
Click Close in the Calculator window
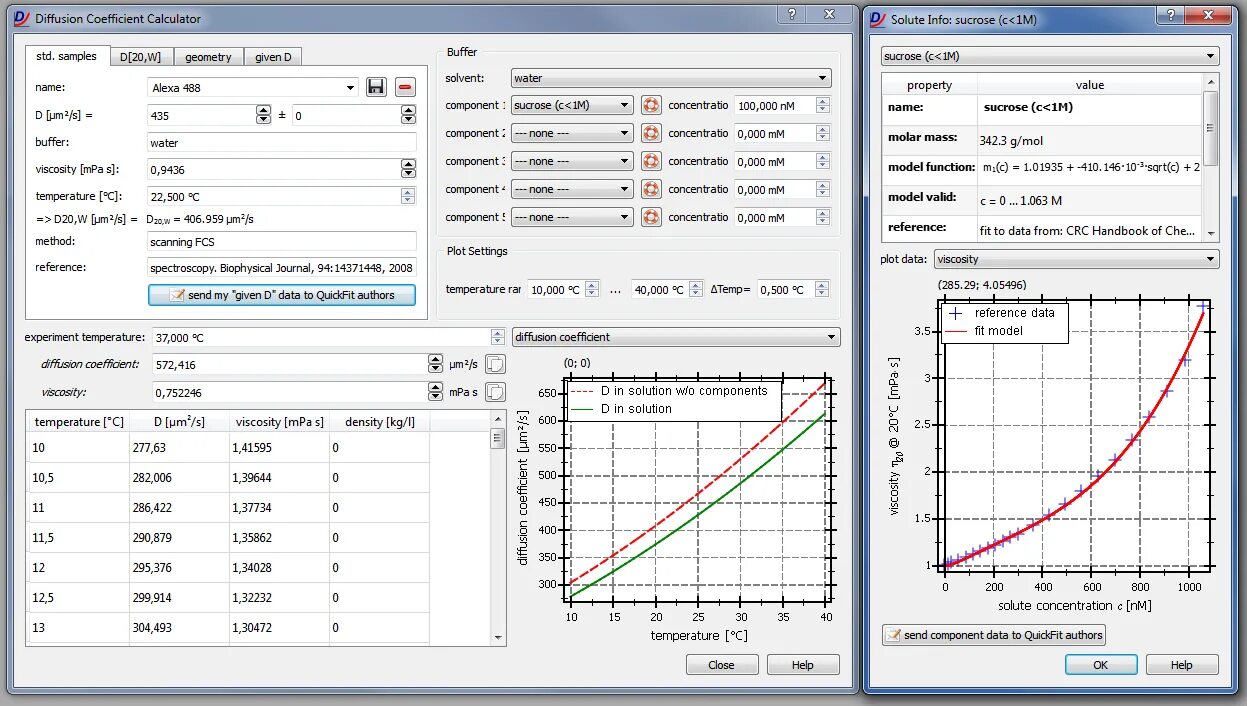click(x=721, y=665)
